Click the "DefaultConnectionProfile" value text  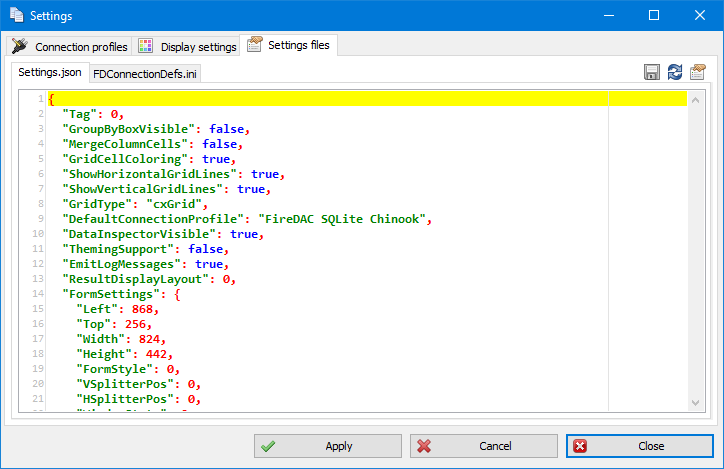click(343, 219)
